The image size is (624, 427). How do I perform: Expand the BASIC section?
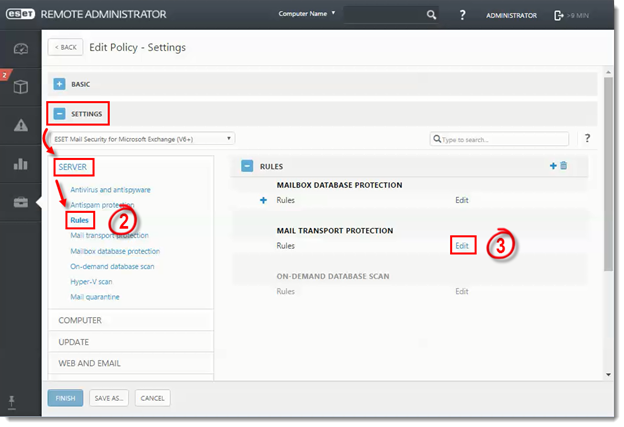(x=59, y=84)
